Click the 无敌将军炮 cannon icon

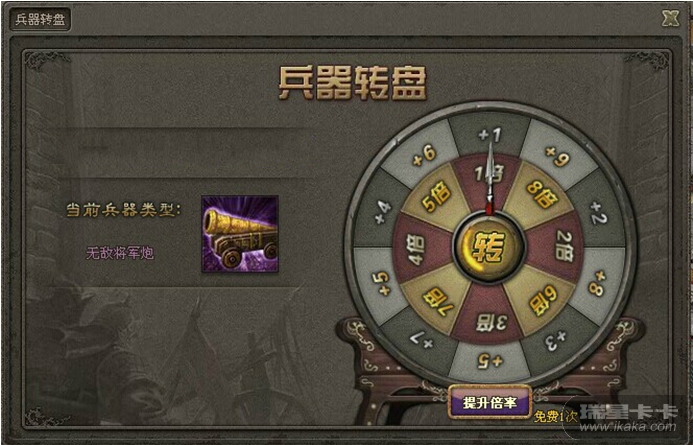point(240,234)
